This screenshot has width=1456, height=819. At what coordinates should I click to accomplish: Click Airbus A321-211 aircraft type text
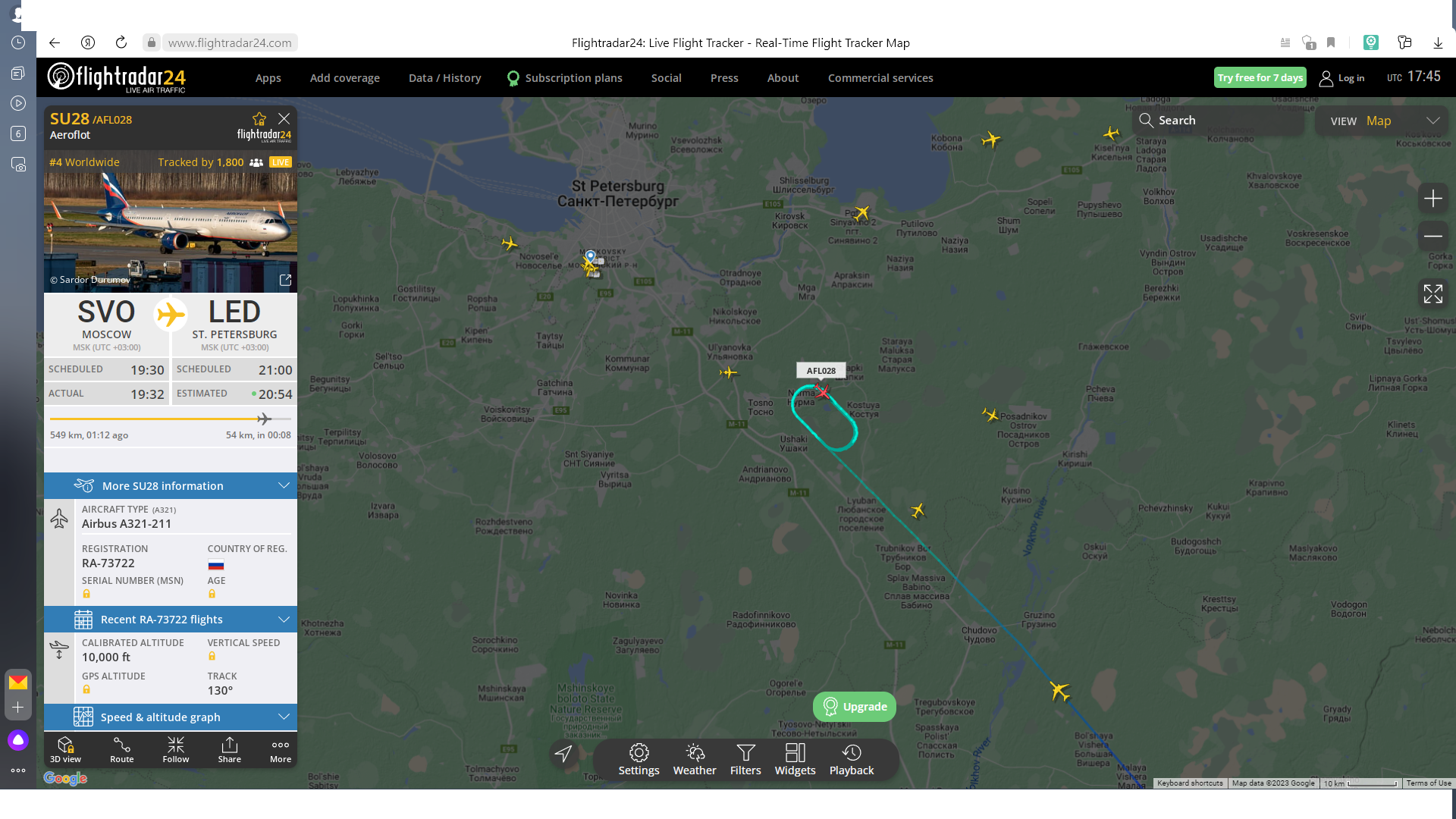coord(127,523)
